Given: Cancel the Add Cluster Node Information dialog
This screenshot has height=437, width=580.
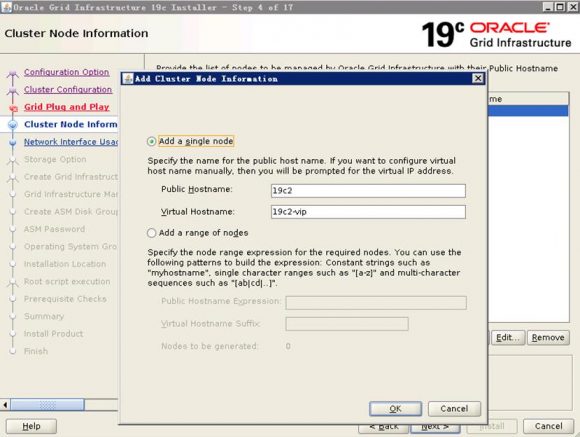Looking at the screenshot, I should pyautogui.click(x=454, y=409).
